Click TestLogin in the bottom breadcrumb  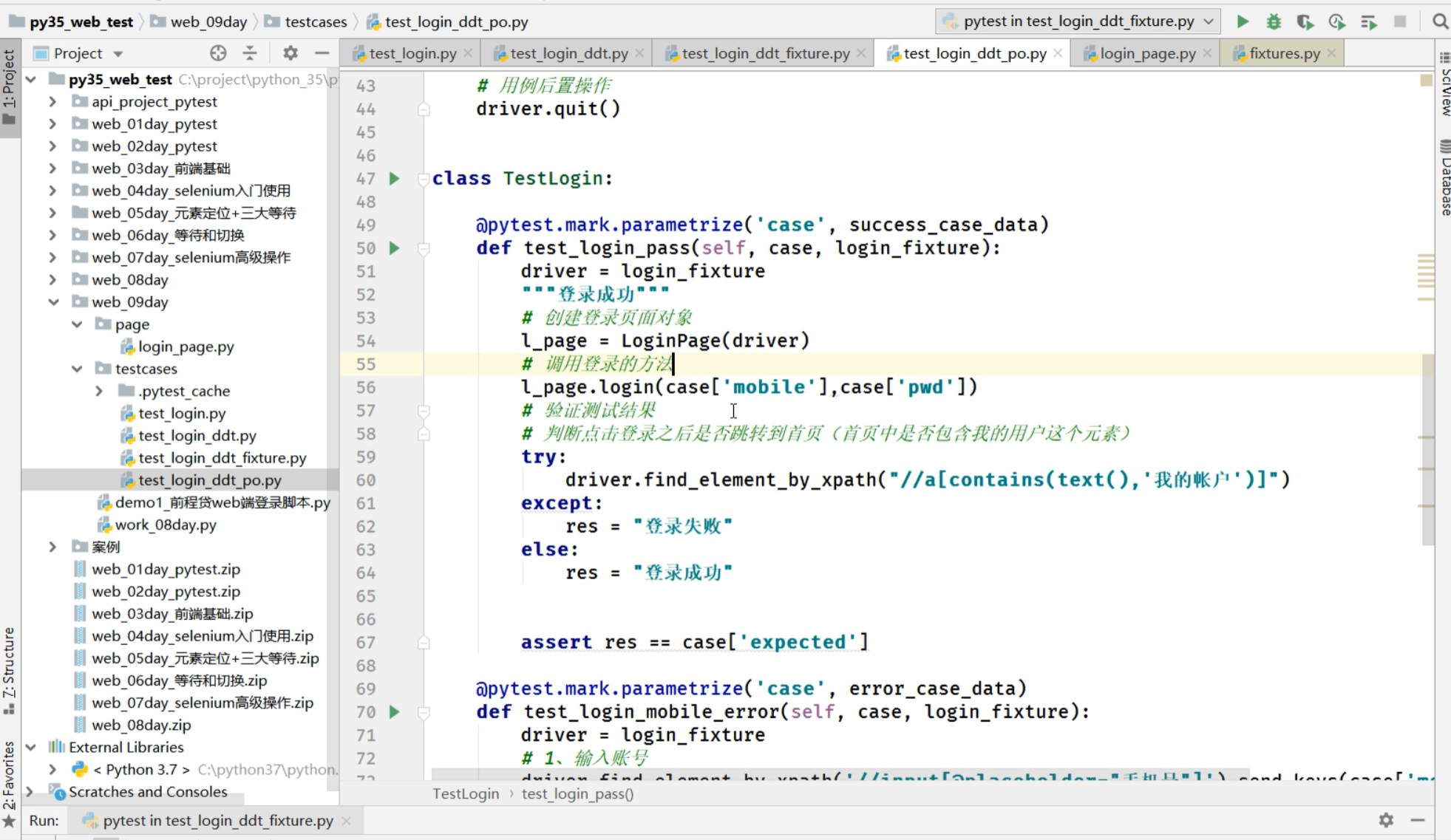click(x=466, y=793)
